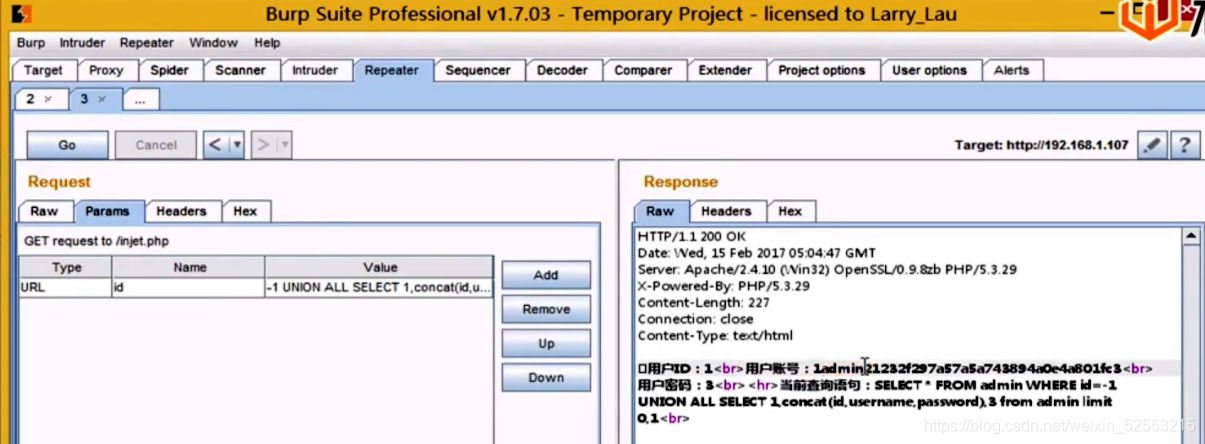Screen dimensions: 1205x444
Task: Add a new Repeater tab with the ... tab
Action: 140,99
